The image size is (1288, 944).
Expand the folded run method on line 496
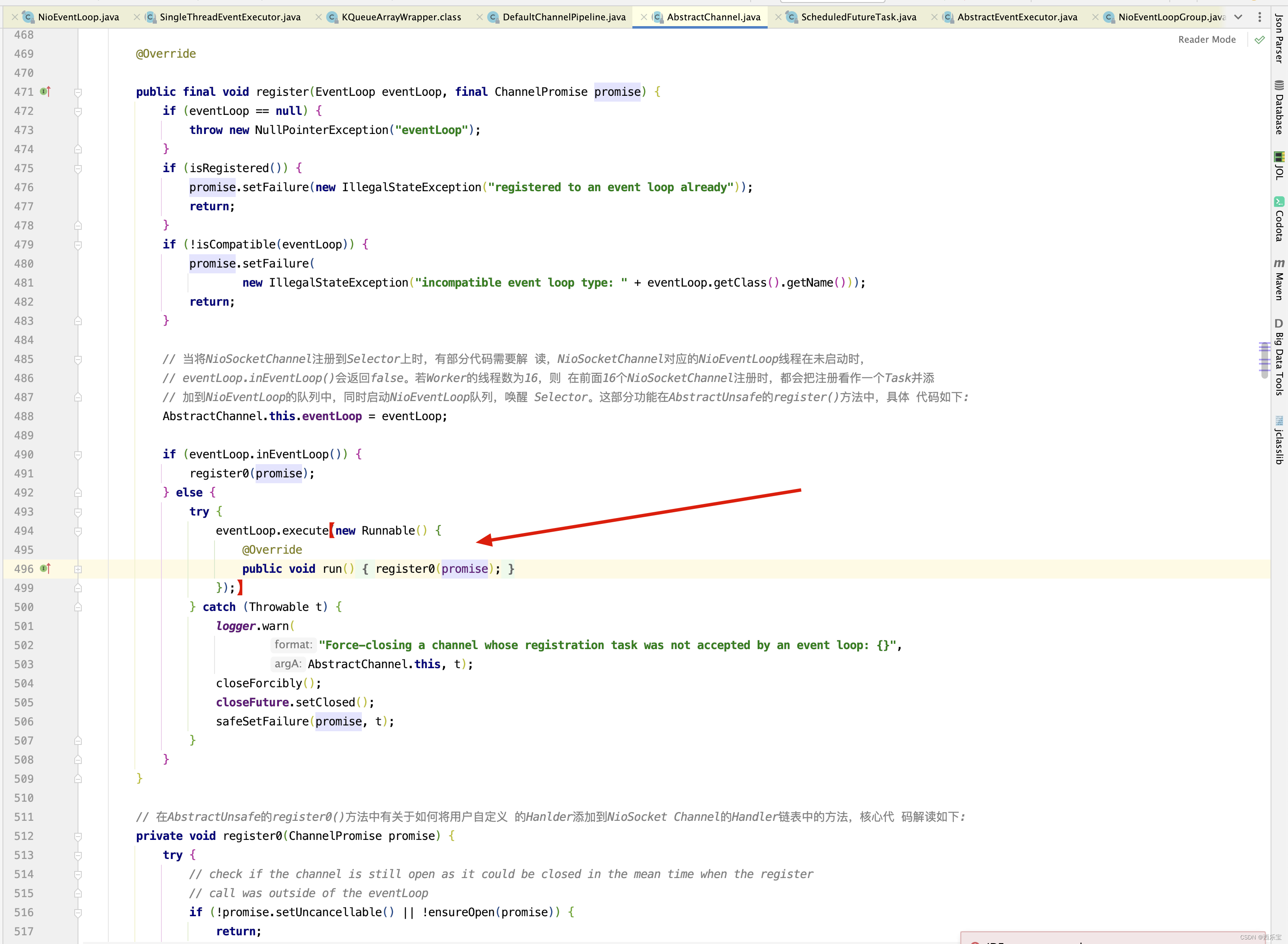78,569
